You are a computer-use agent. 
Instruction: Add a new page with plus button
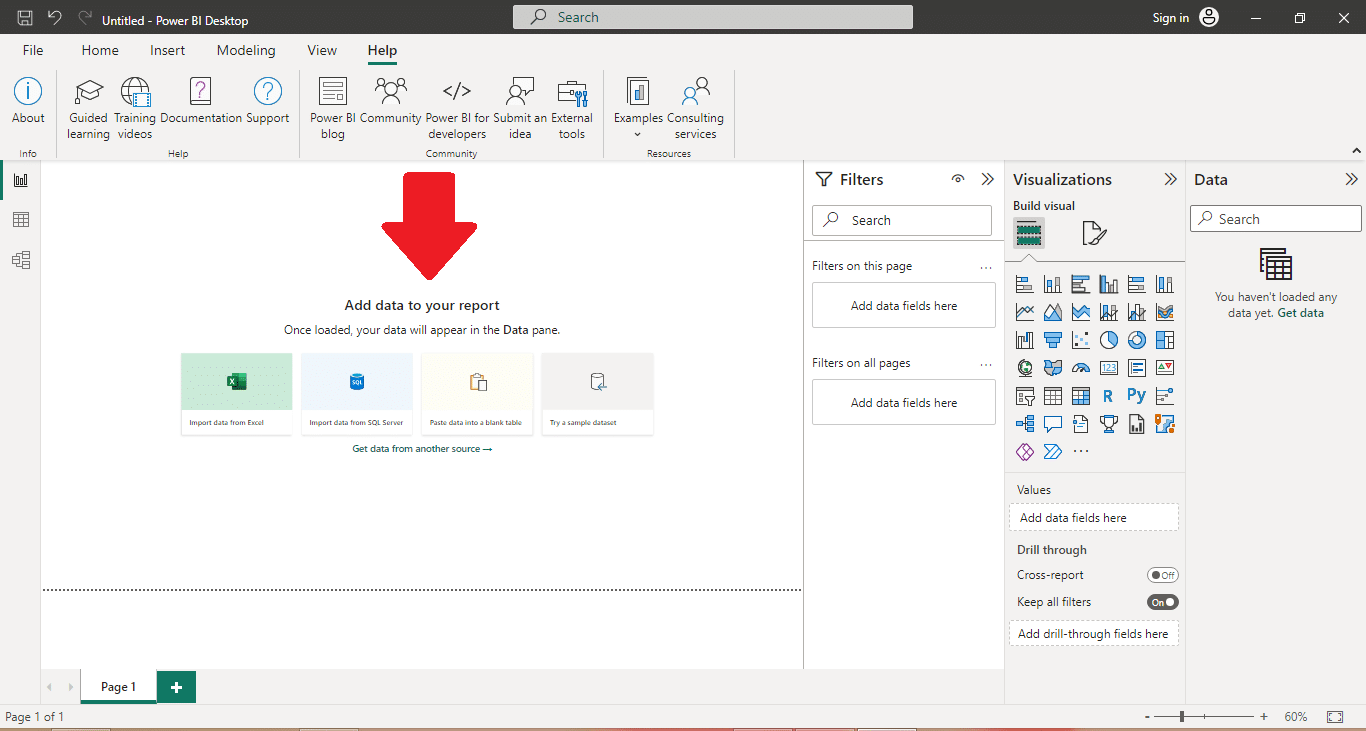[177, 687]
